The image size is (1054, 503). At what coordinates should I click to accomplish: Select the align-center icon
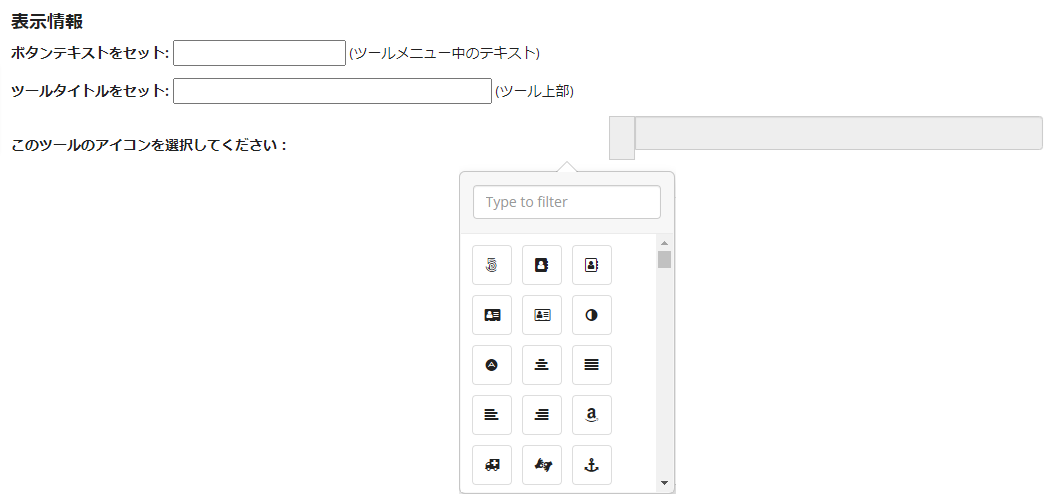tap(542, 364)
